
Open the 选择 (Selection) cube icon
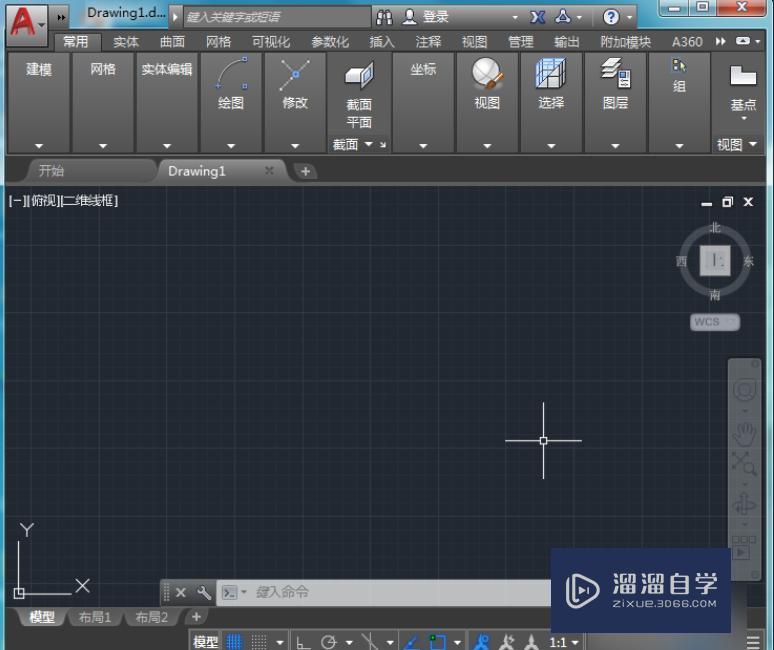click(551, 73)
